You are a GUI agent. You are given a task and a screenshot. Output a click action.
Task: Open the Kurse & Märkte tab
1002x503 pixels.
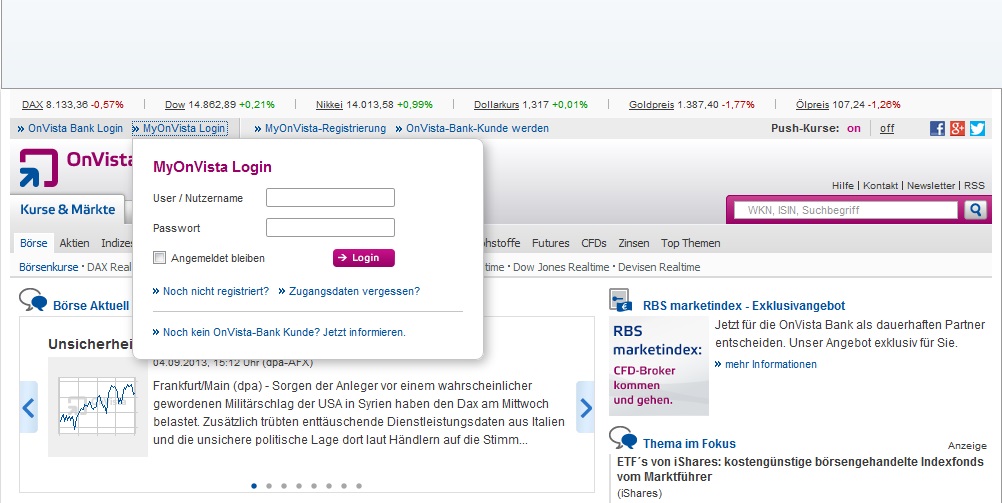(x=68, y=210)
